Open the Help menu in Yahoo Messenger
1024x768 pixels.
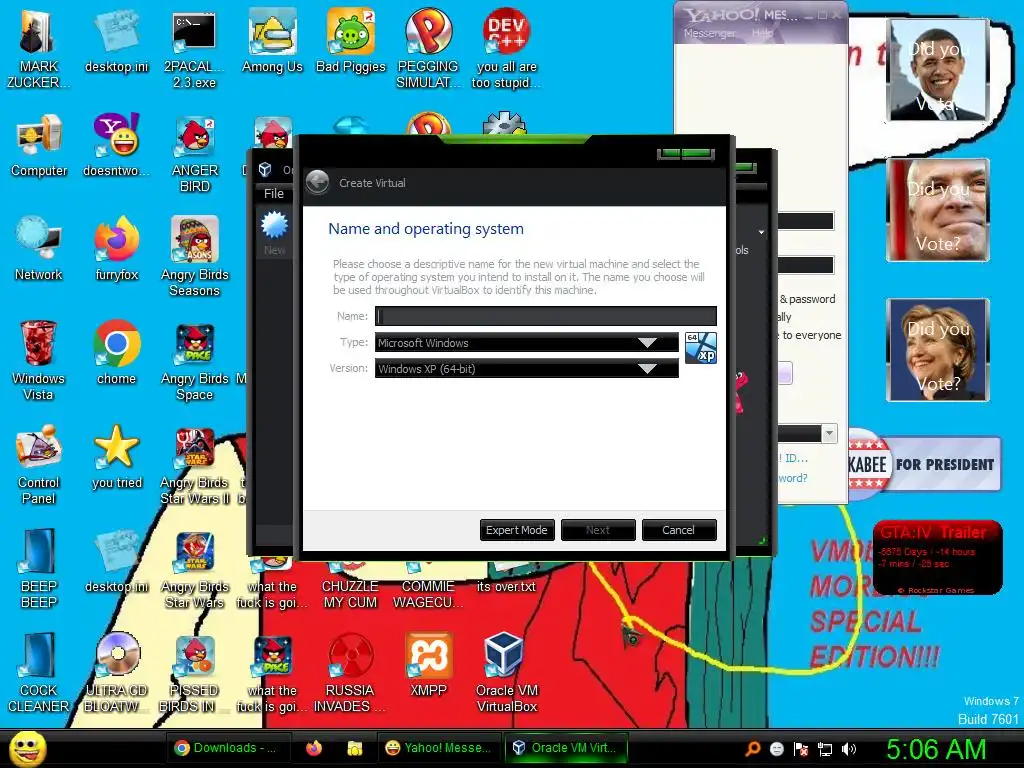point(762,33)
